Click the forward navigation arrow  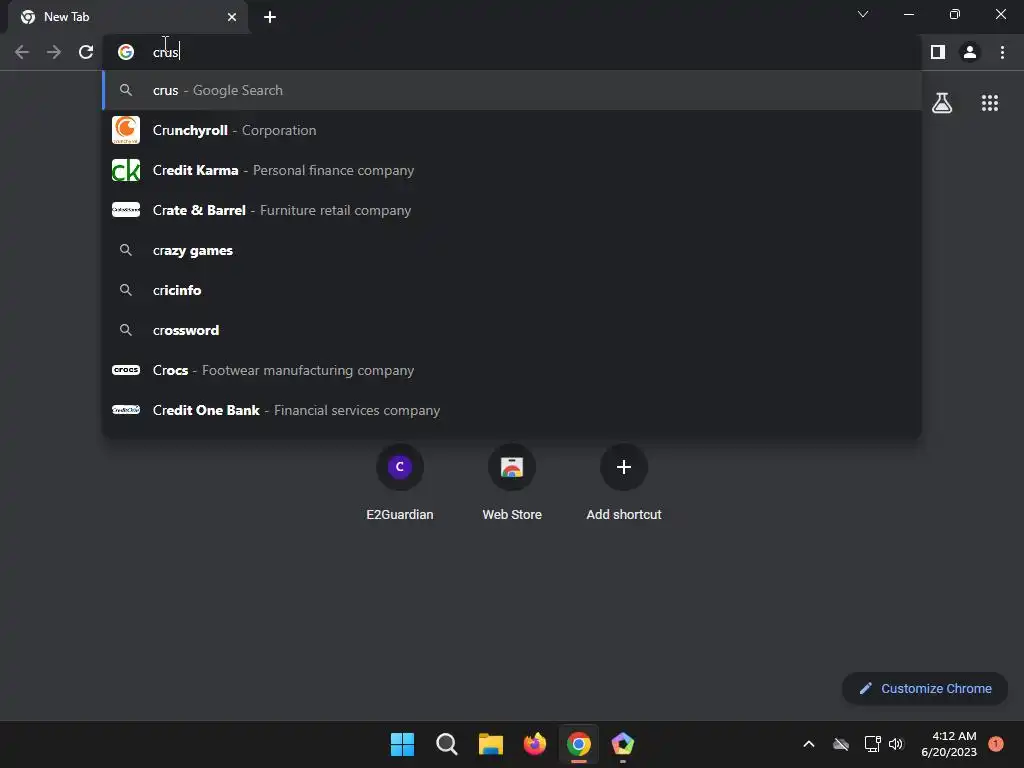point(54,52)
